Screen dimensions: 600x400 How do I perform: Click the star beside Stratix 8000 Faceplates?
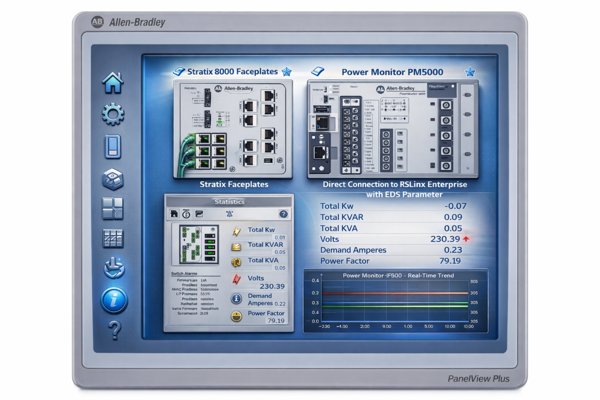[285, 73]
